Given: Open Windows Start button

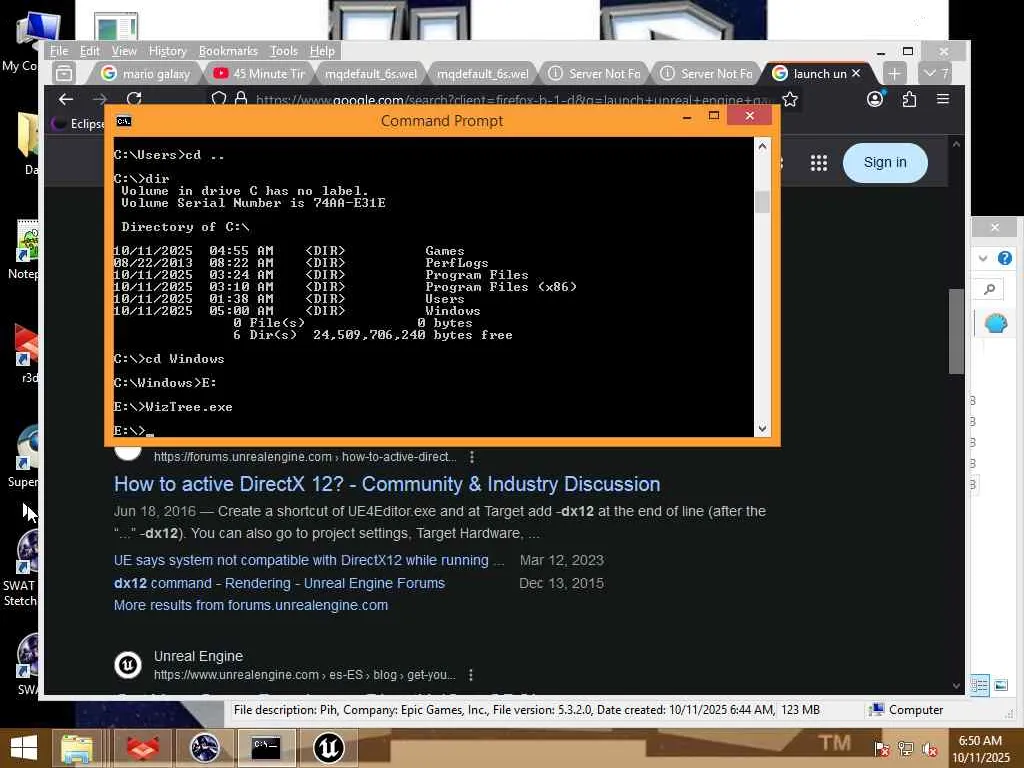Looking at the screenshot, I should (24, 748).
